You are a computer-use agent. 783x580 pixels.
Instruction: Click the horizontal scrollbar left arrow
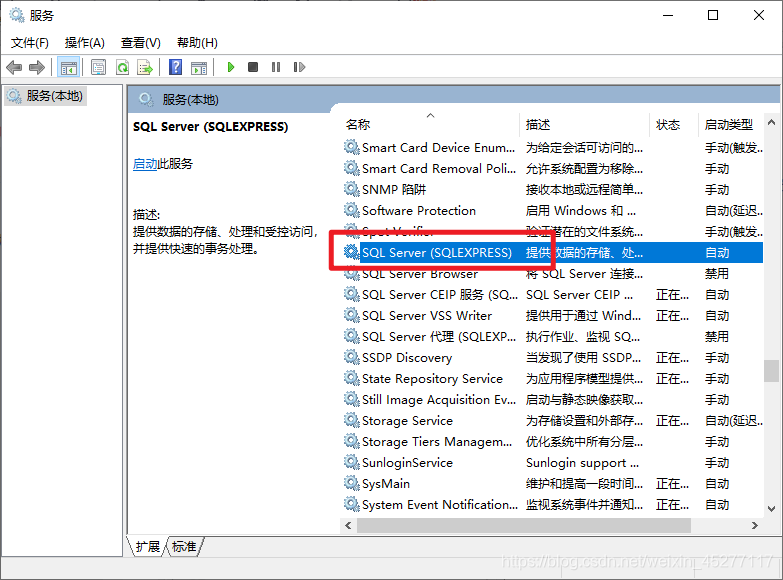tap(349, 526)
